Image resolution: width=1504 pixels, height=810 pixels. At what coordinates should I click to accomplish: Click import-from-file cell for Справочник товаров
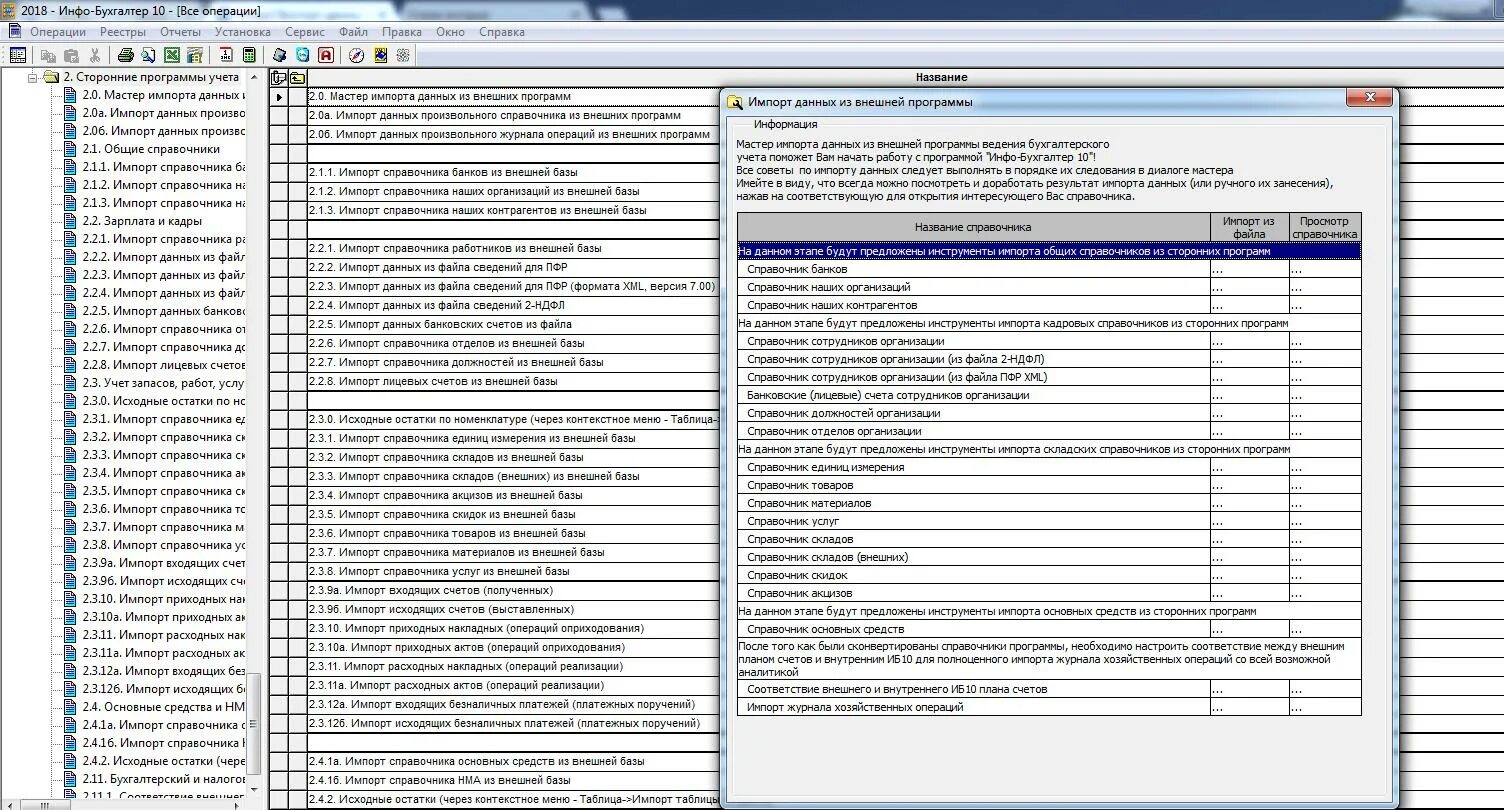pos(1249,485)
